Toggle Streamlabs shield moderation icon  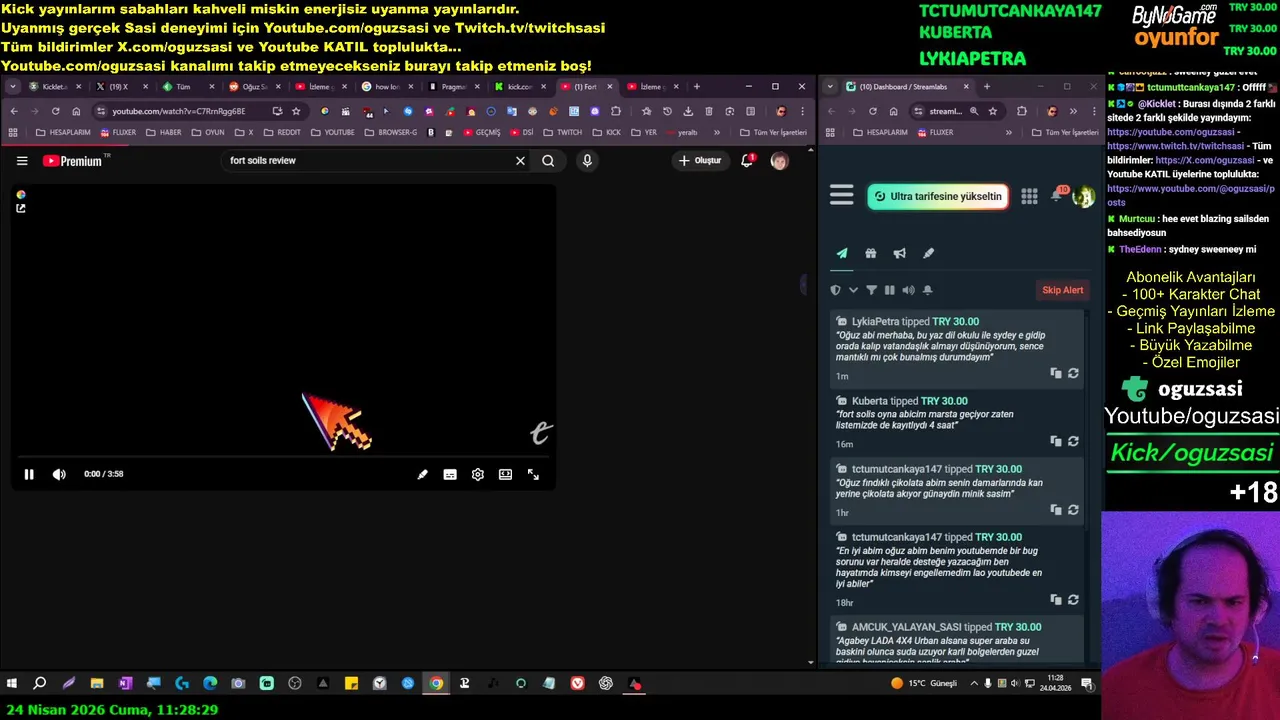[836, 290]
